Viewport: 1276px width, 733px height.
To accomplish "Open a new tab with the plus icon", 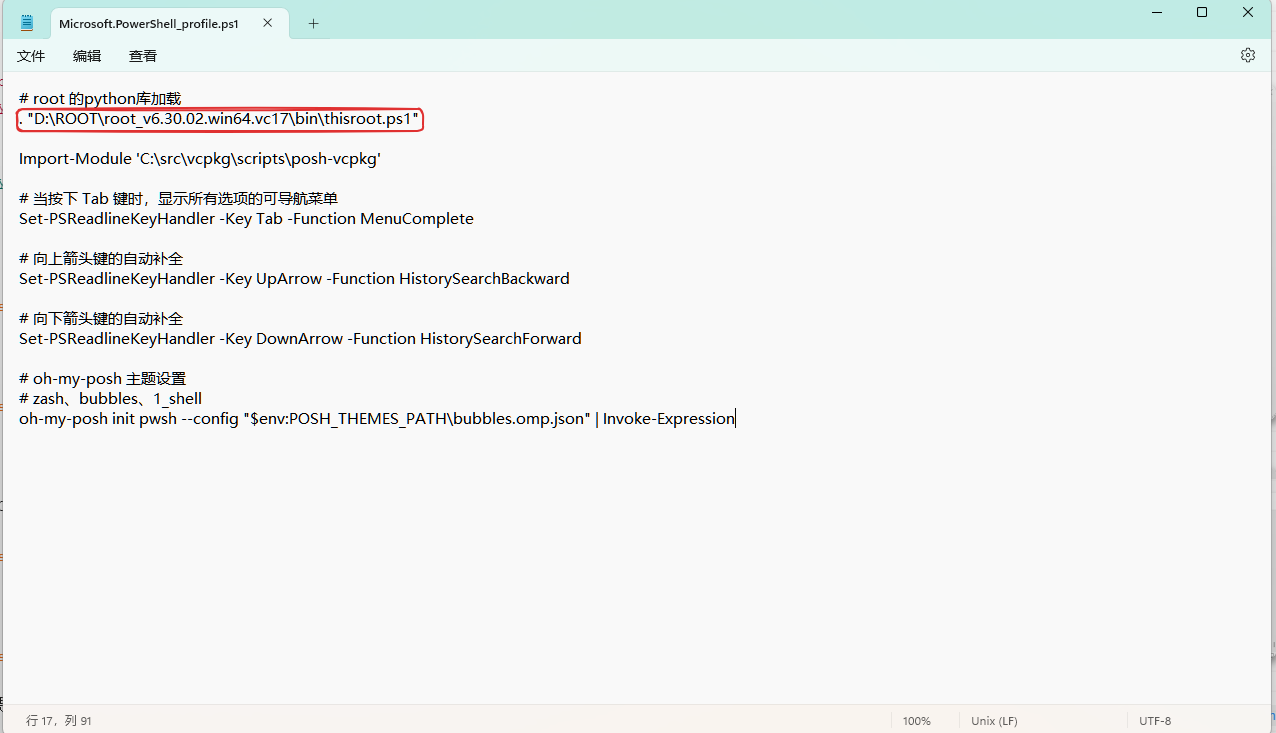I will (x=313, y=22).
